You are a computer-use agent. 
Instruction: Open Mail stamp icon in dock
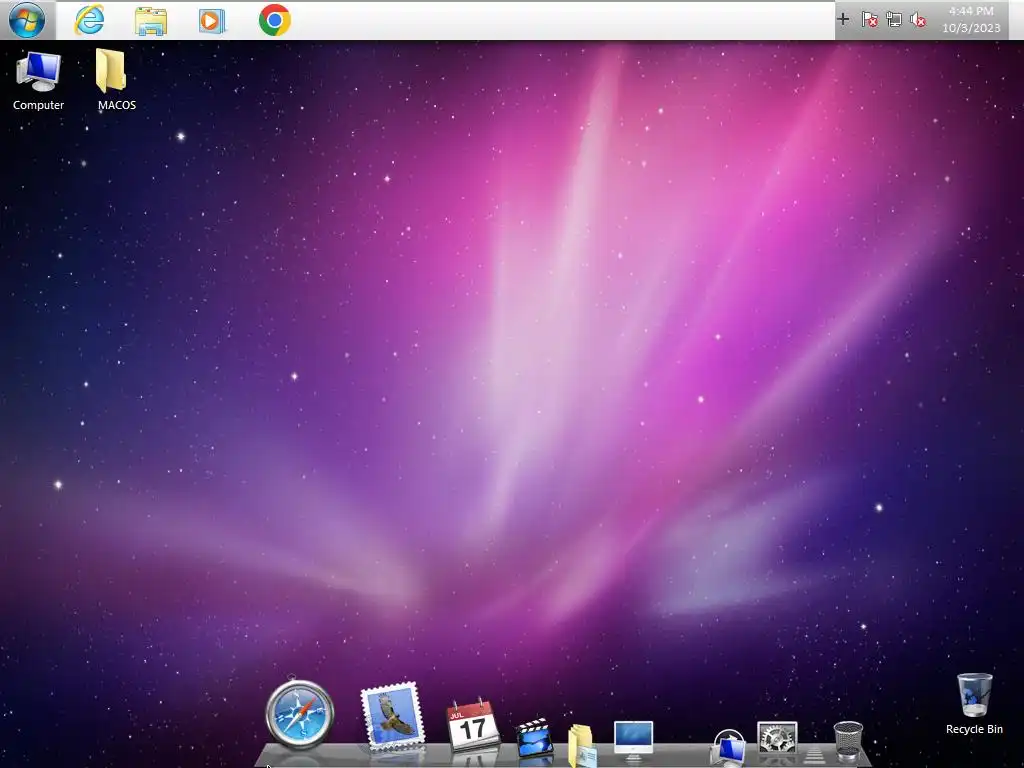tap(392, 716)
